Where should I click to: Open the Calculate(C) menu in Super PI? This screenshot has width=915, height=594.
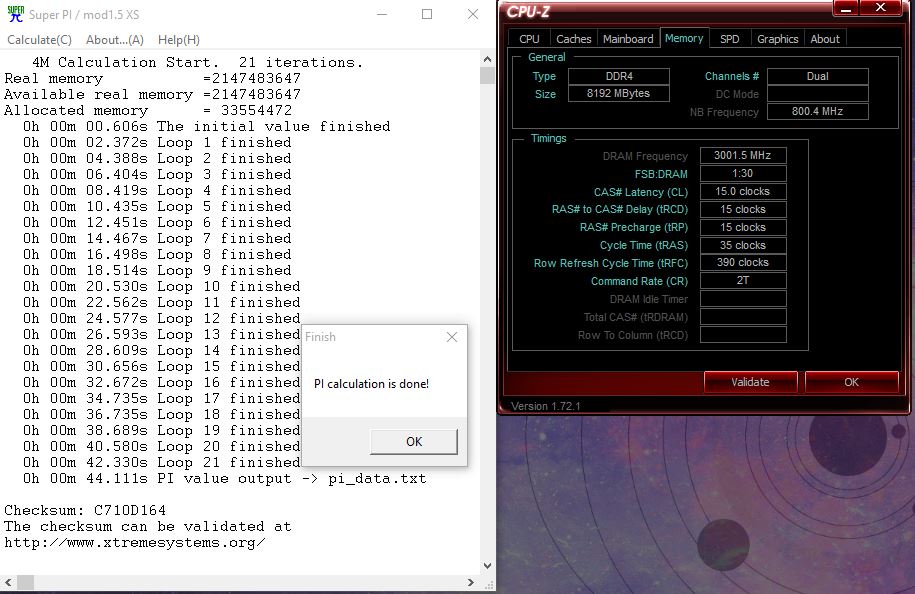coord(39,40)
